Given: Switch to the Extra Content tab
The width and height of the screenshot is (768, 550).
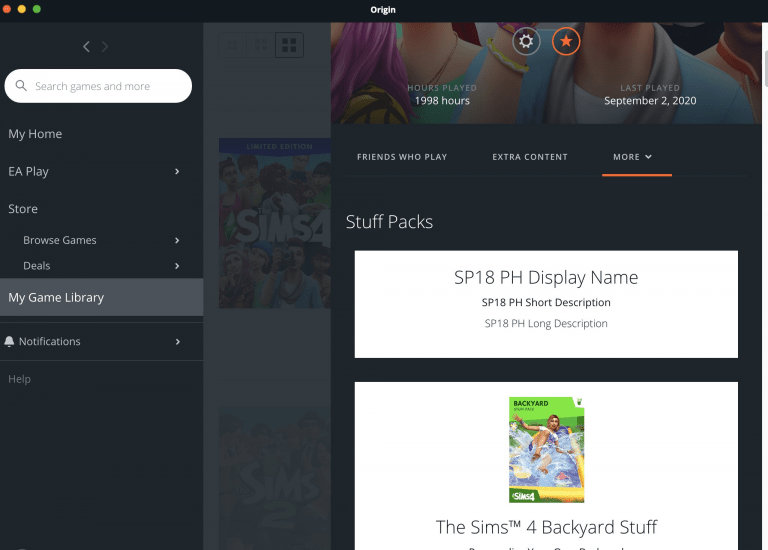Looking at the screenshot, I should coord(530,157).
